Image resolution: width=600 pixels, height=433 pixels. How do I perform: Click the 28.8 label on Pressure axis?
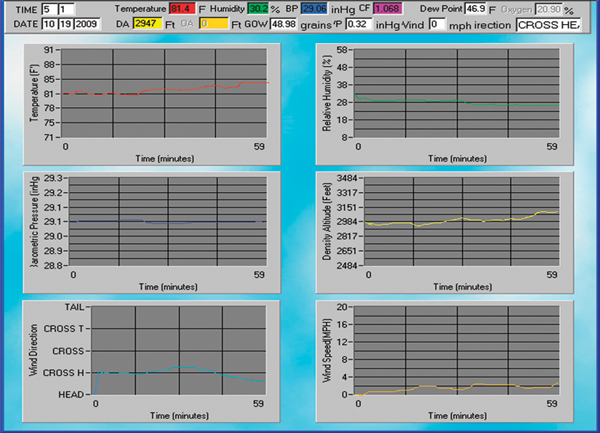click(x=53, y=265)
